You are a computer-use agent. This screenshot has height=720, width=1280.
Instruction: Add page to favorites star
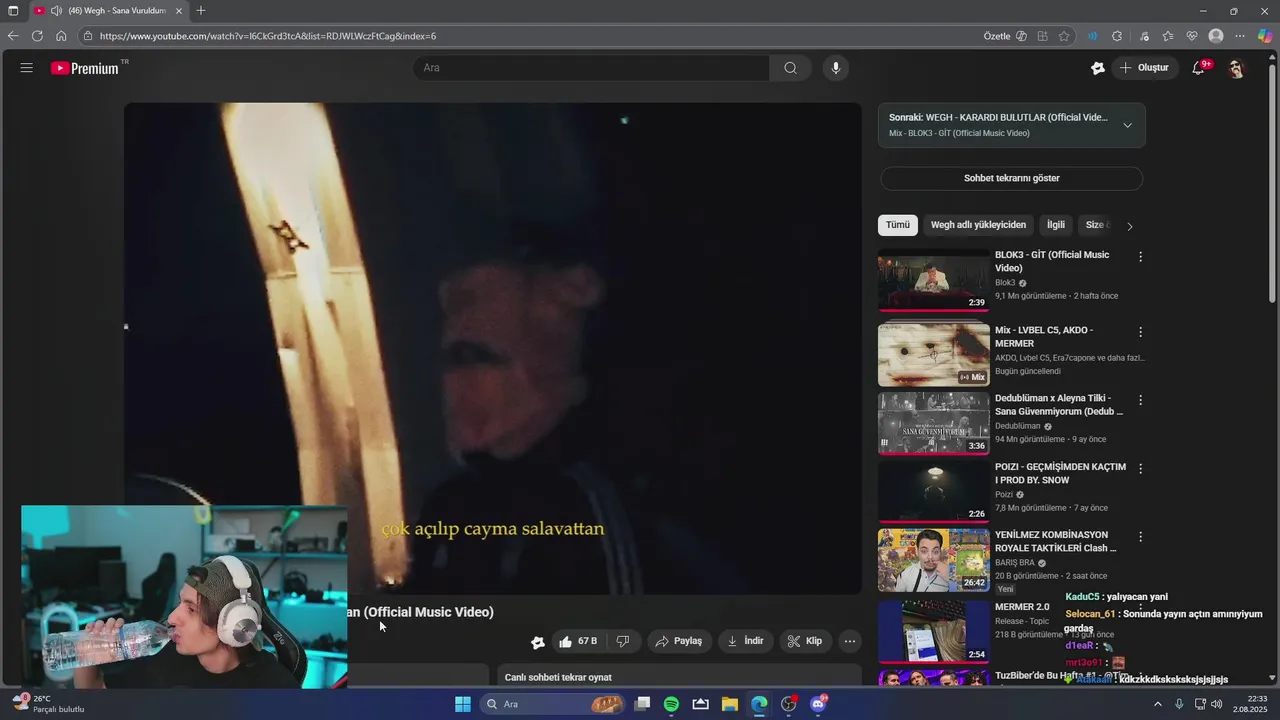click(x=1064, y=36)
